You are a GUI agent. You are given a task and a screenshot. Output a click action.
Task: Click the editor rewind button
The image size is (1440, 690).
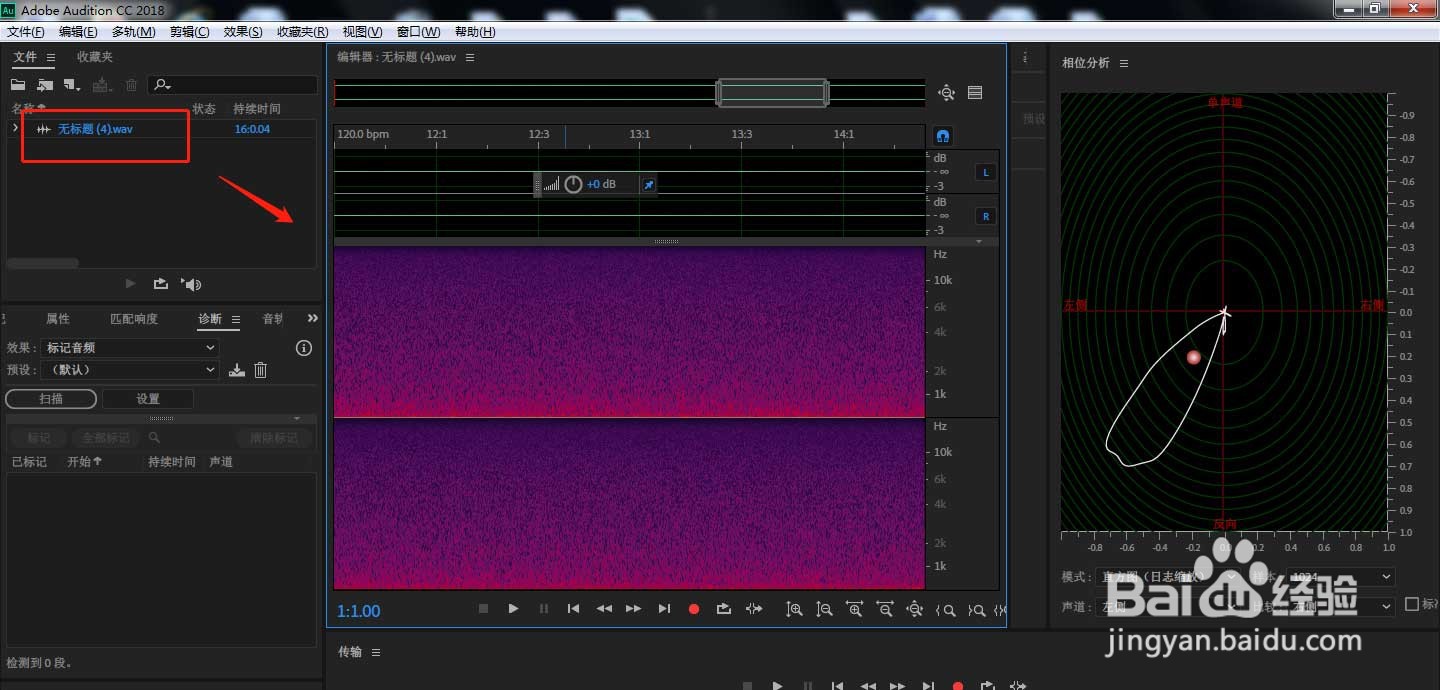point(604,608)
